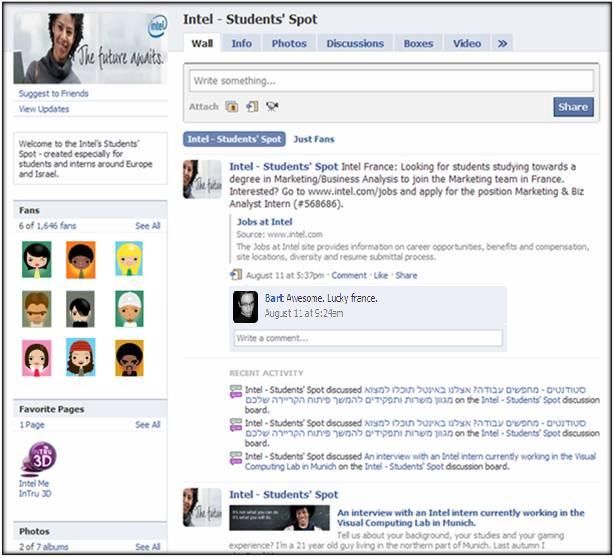Click See All in the Fans box
This screenshot has width=614, height=558.
(148, 226)
